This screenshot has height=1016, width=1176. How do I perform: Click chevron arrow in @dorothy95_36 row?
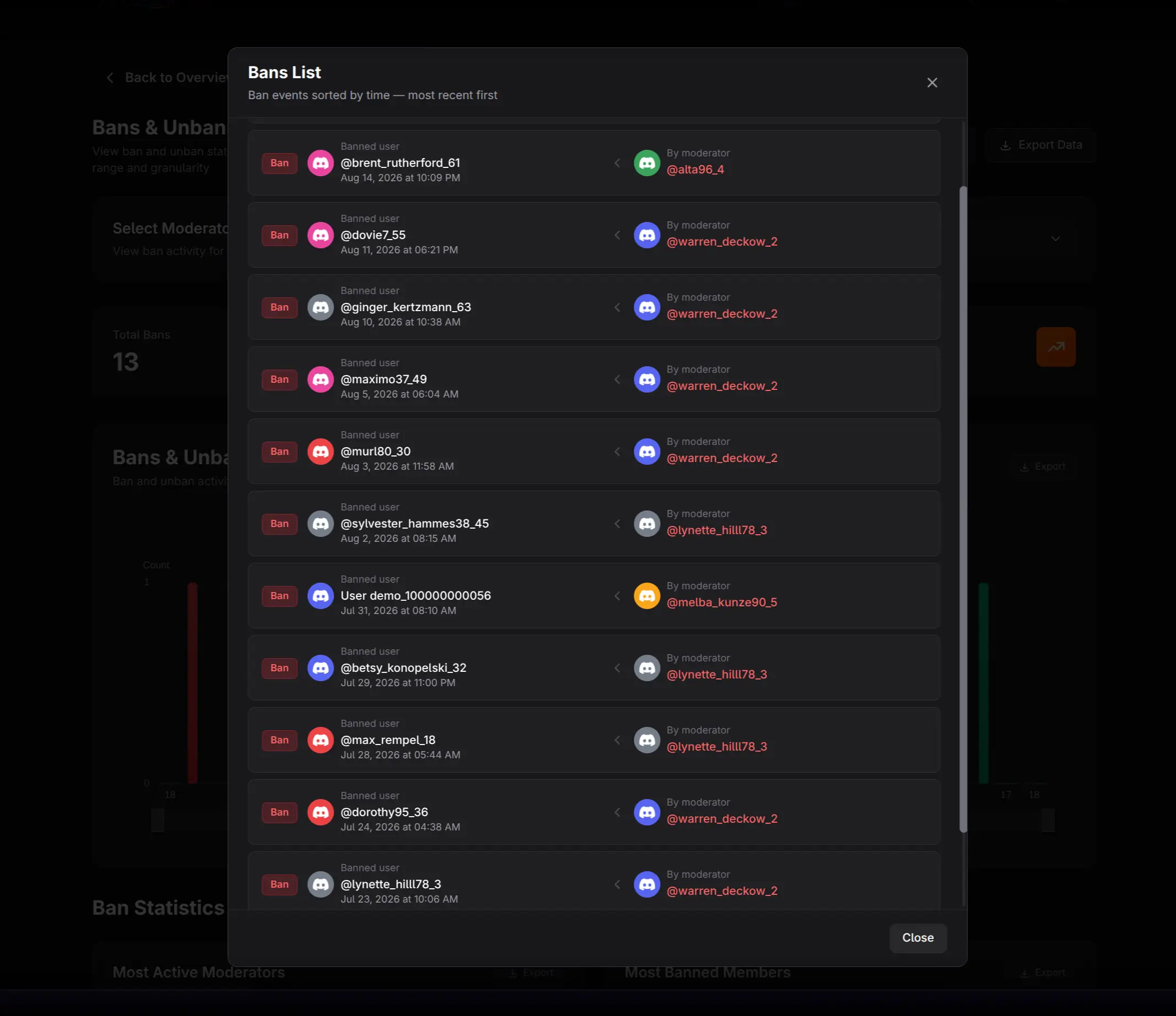(x=617, y=812)
